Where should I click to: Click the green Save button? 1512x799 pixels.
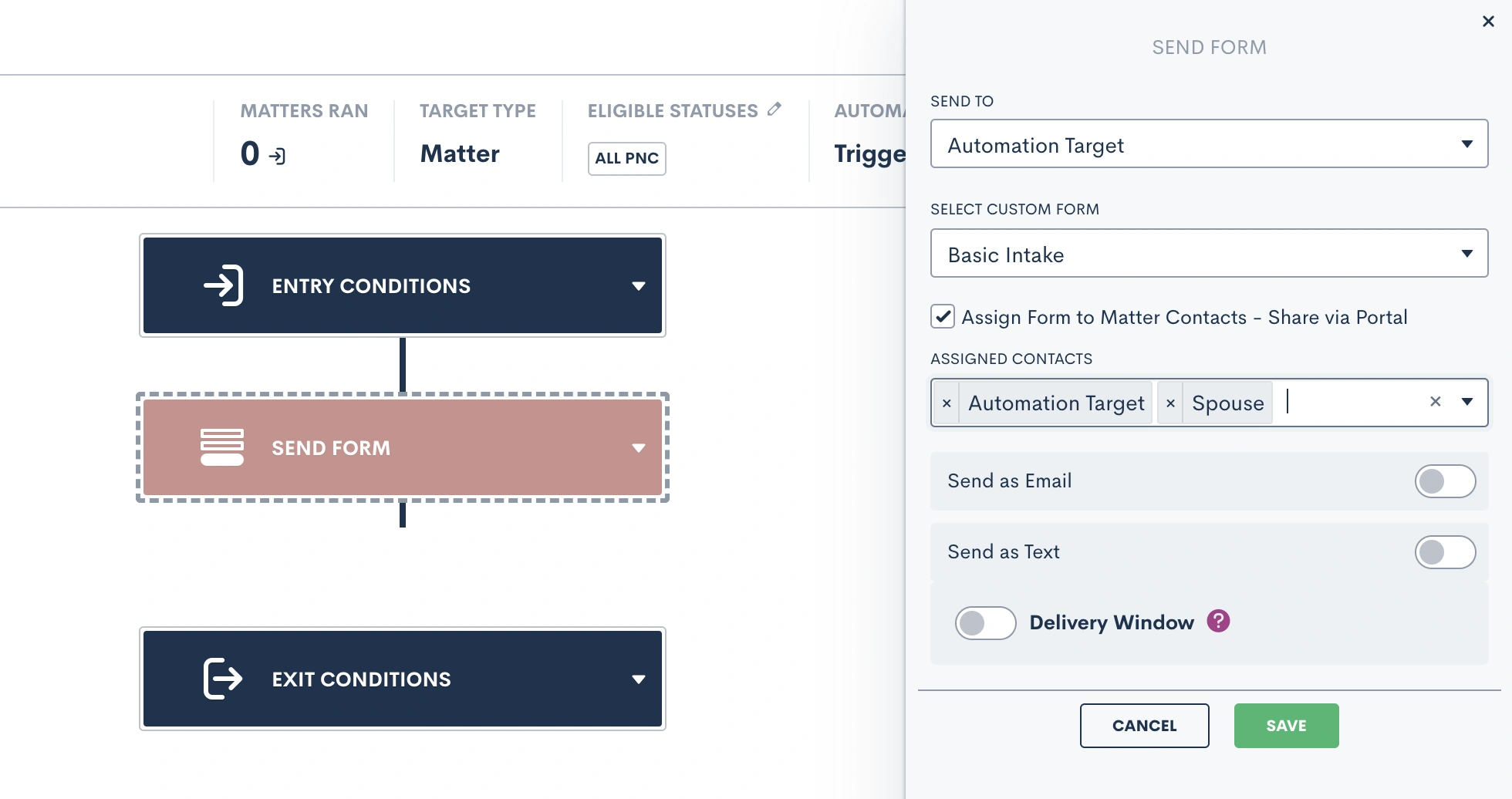tap(1286, 726)
